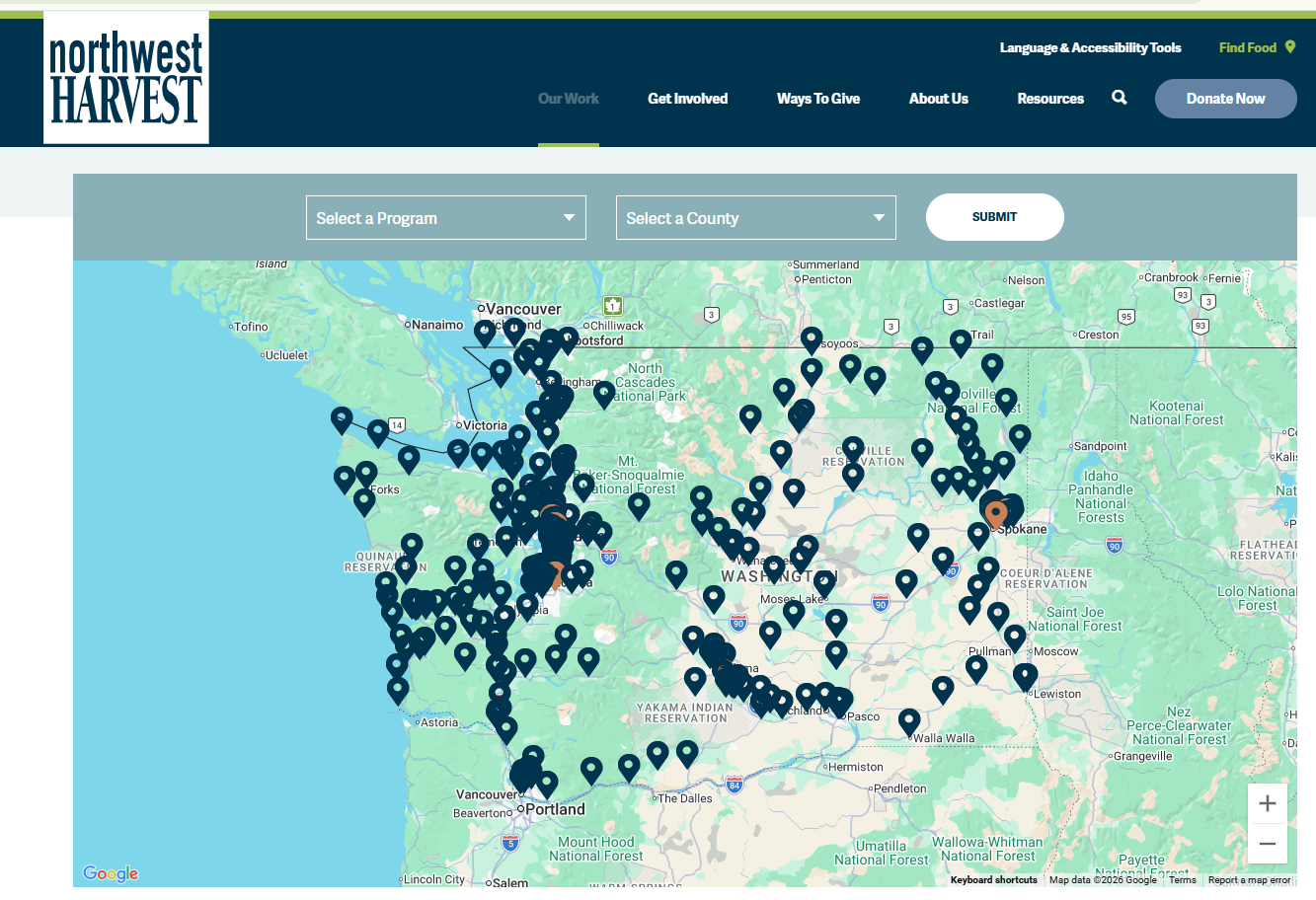Select the marker left of Moscow label
The image size is (1316, 900).
1015,637
